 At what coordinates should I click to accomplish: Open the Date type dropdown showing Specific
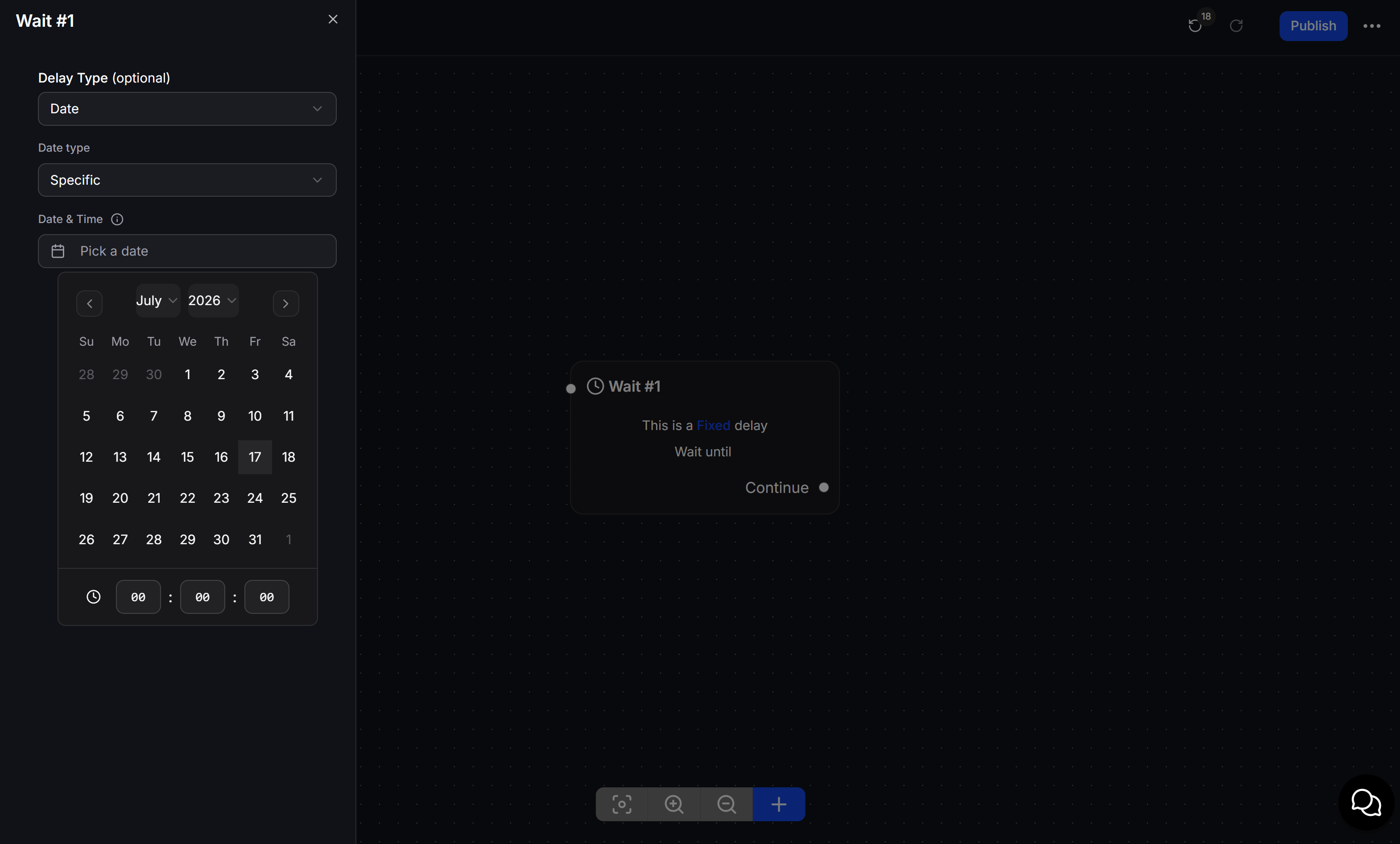(187, 180)
